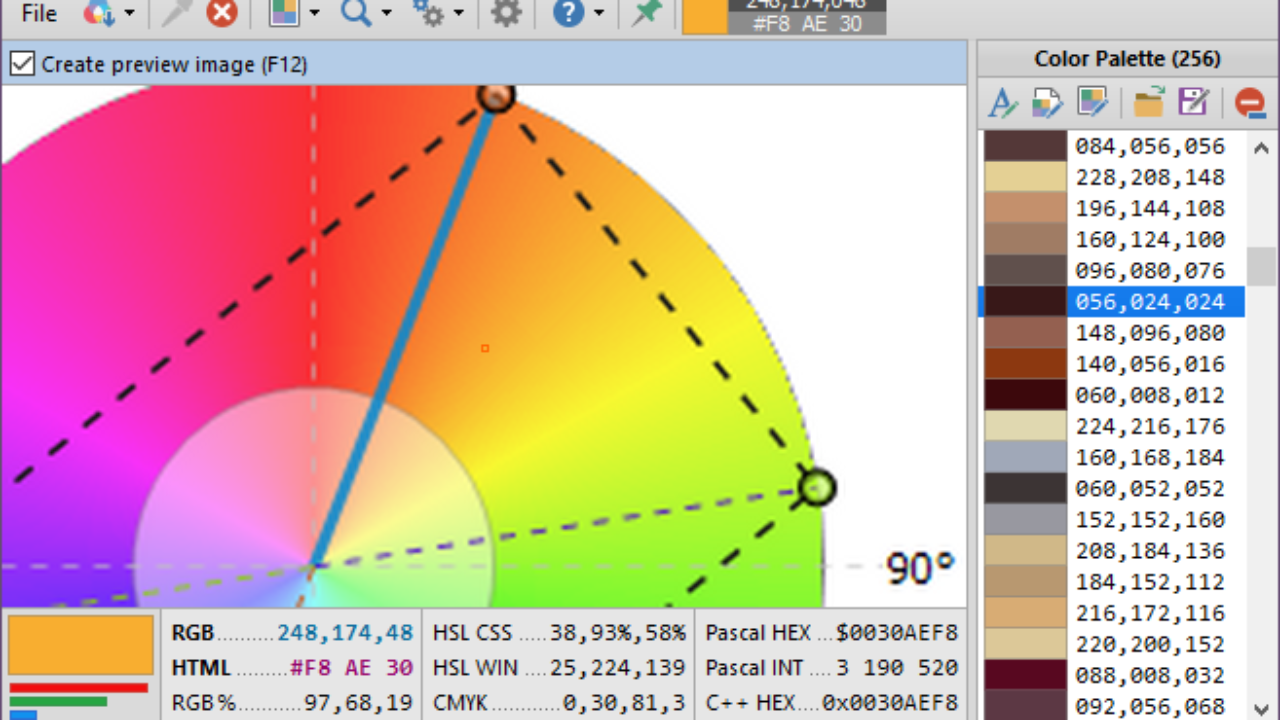Click the RGB value 248,174,48
Viewport: 1280px width, 720px height.
pyautogui.click(x=345, y=633)
